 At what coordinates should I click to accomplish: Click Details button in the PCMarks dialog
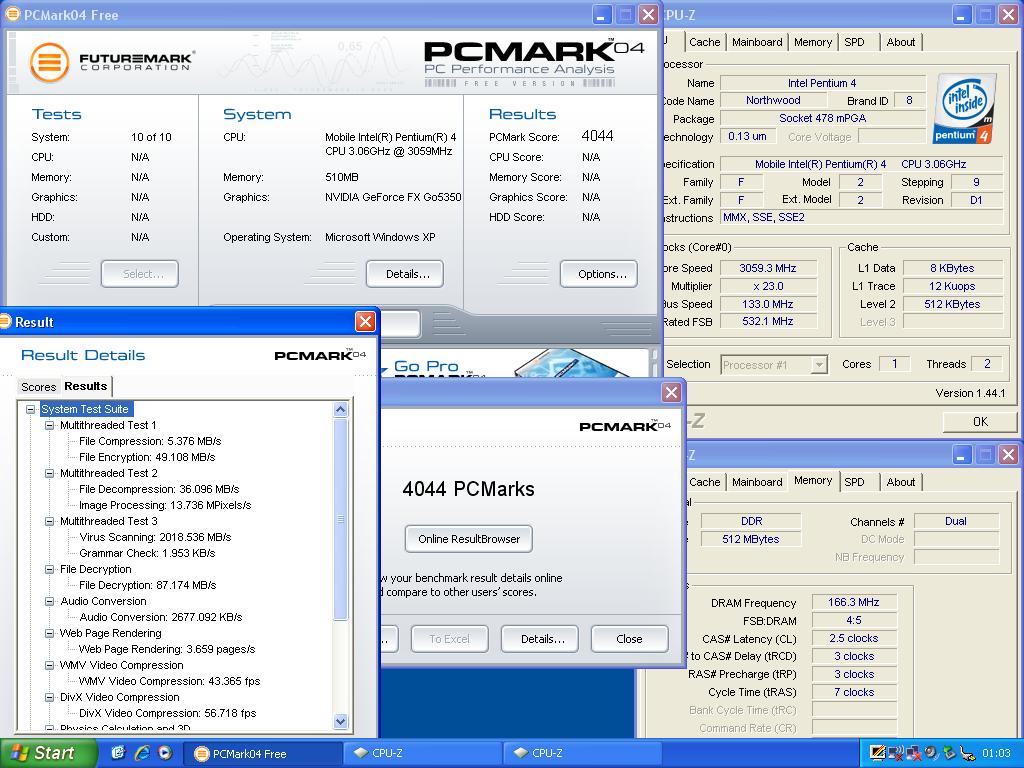click(x=539, y=639)
